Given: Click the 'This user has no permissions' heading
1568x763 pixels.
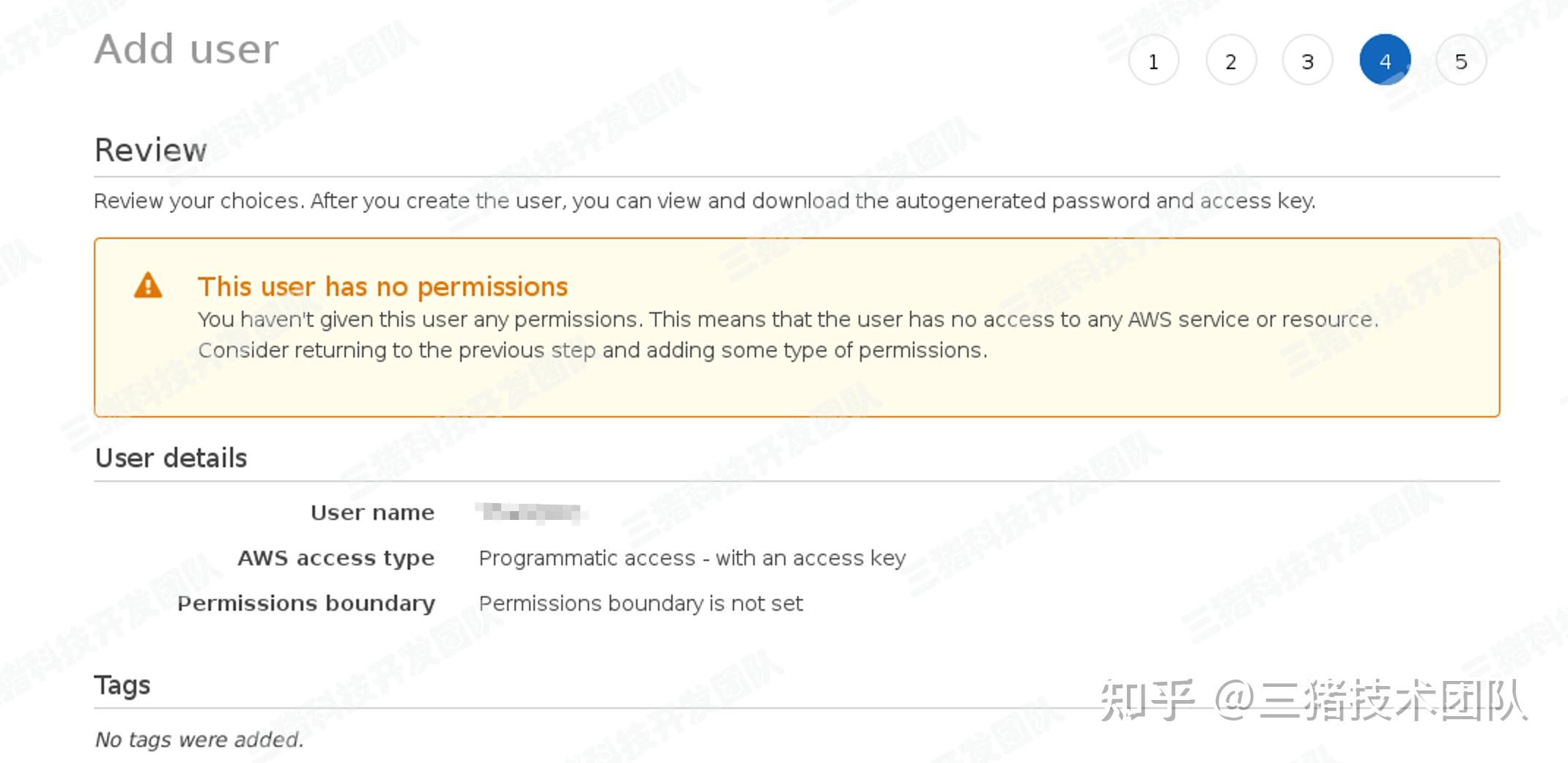Looking at the screenshot, I should point(382,286).
